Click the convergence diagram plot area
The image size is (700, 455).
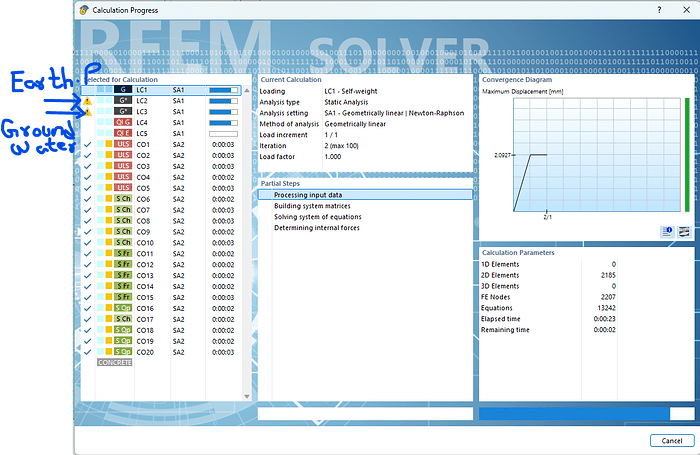click(597, 155)
